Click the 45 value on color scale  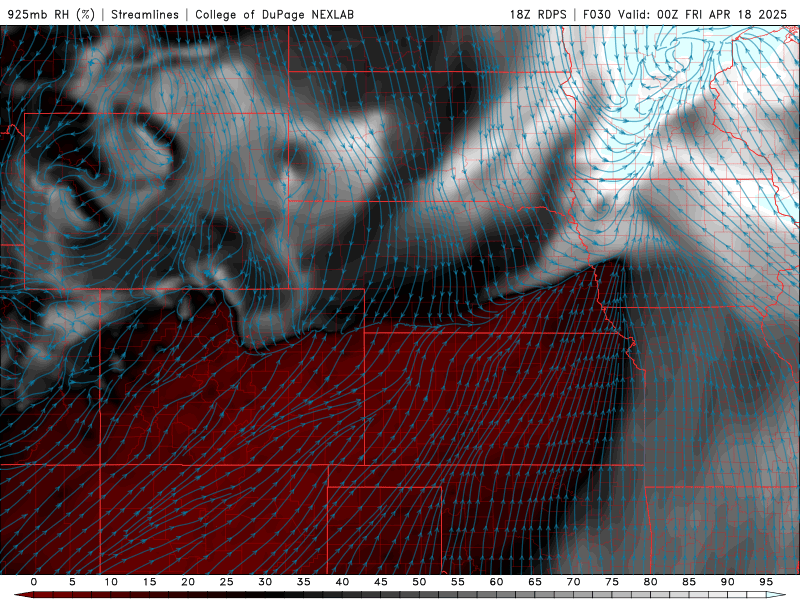(x=381, y=582)
